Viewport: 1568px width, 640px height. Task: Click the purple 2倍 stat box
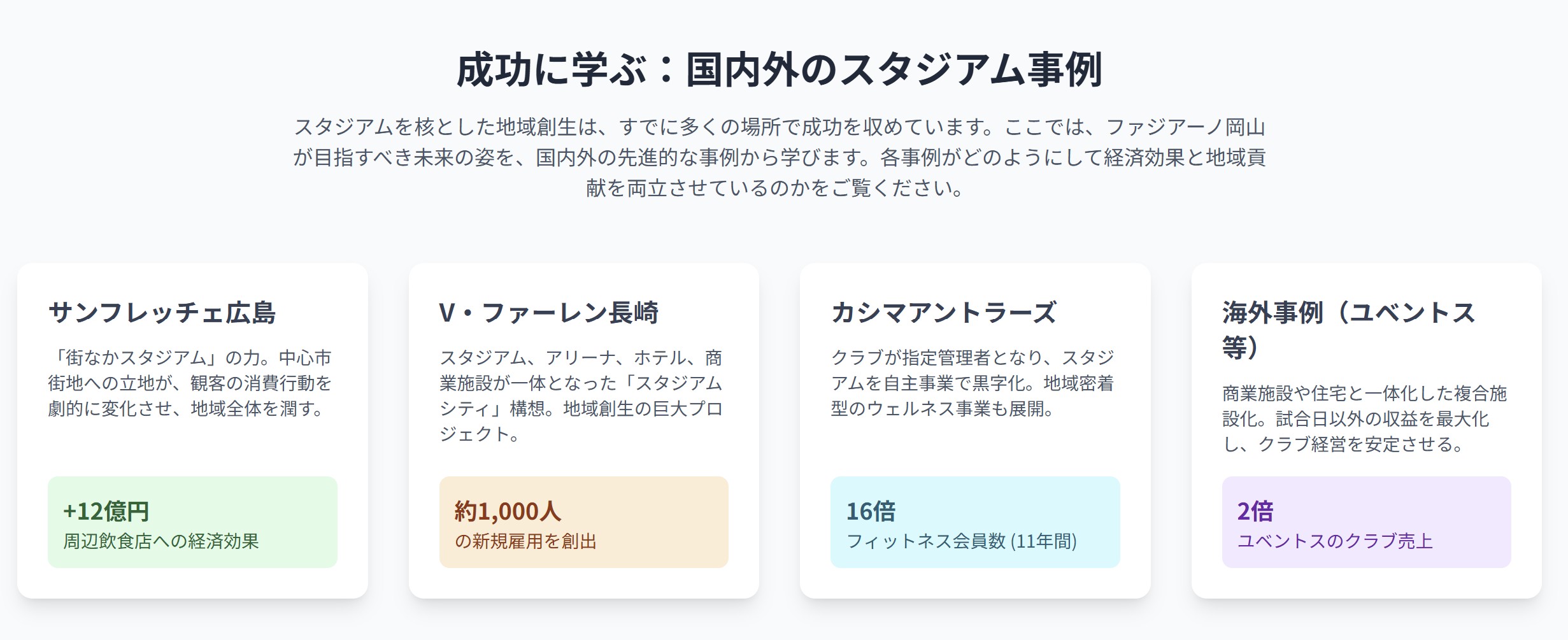[x=1367, y=522]
